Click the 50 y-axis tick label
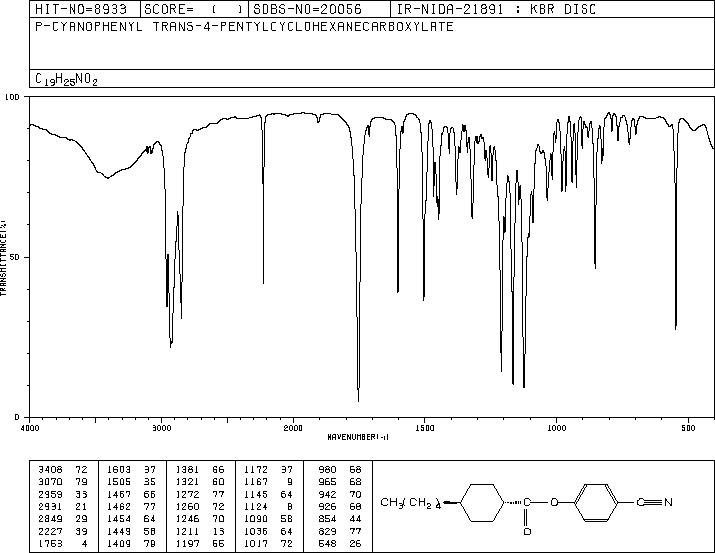Image resolution: width=715 pixels, height=553 pixels. pyautogui.click(x=15, y=257)
